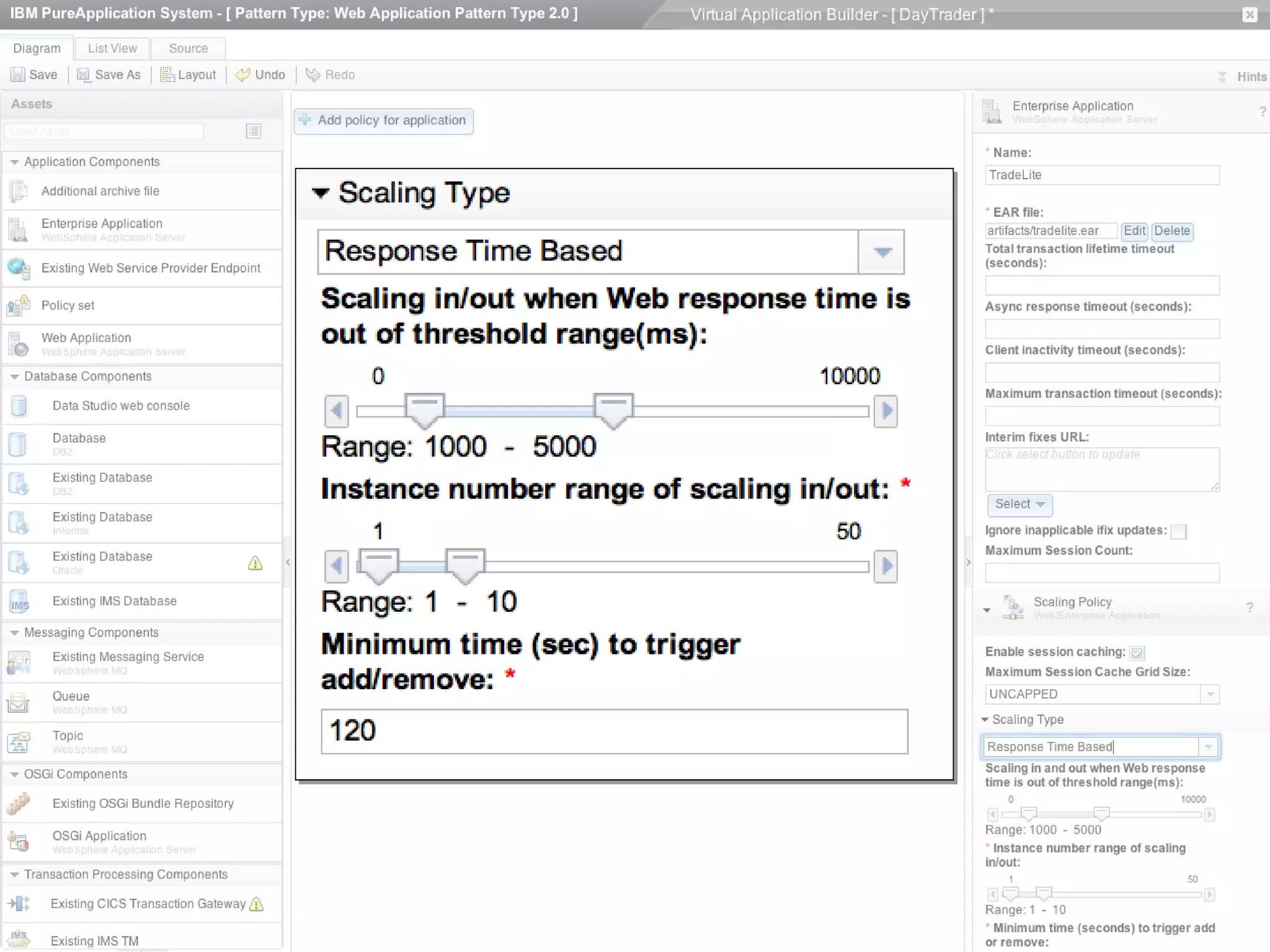Toggle Ignore inapplicable ifix updates checkbox
Viewport: 1270px width, 952px height.
[1178, 531]
